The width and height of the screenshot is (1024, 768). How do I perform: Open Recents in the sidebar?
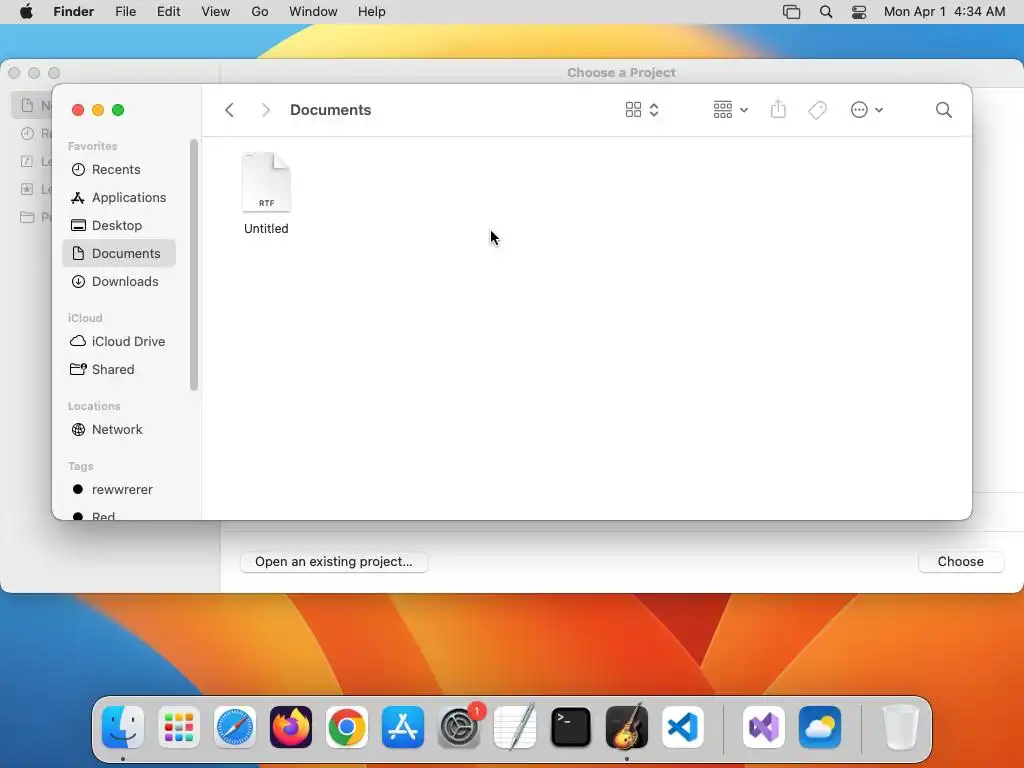point(119,170)
